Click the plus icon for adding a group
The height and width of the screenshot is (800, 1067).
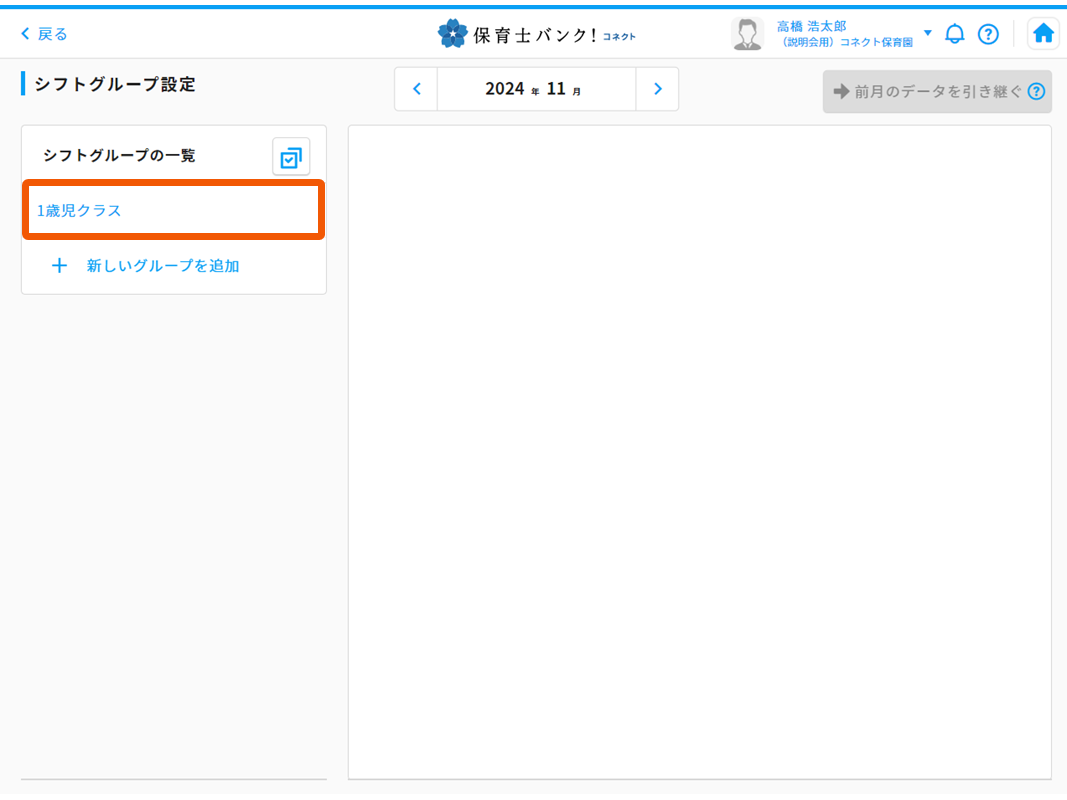[x=59, y=266]
